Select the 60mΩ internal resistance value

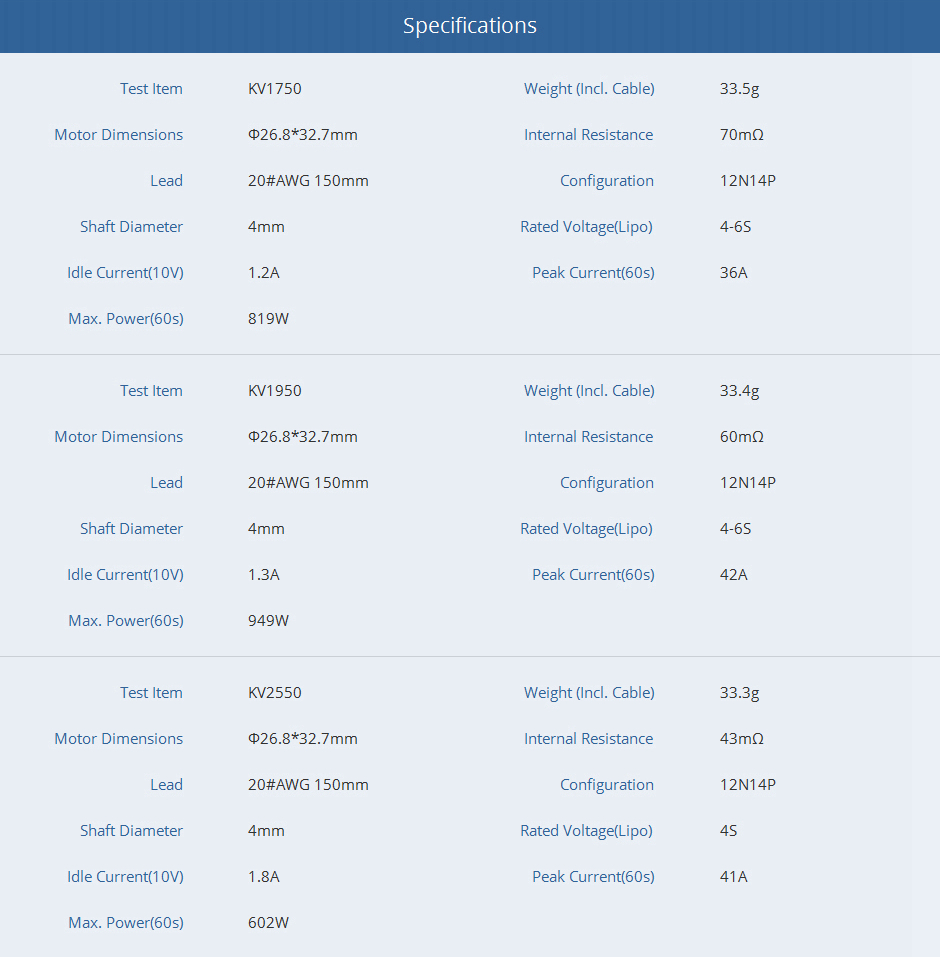(741, 437)
